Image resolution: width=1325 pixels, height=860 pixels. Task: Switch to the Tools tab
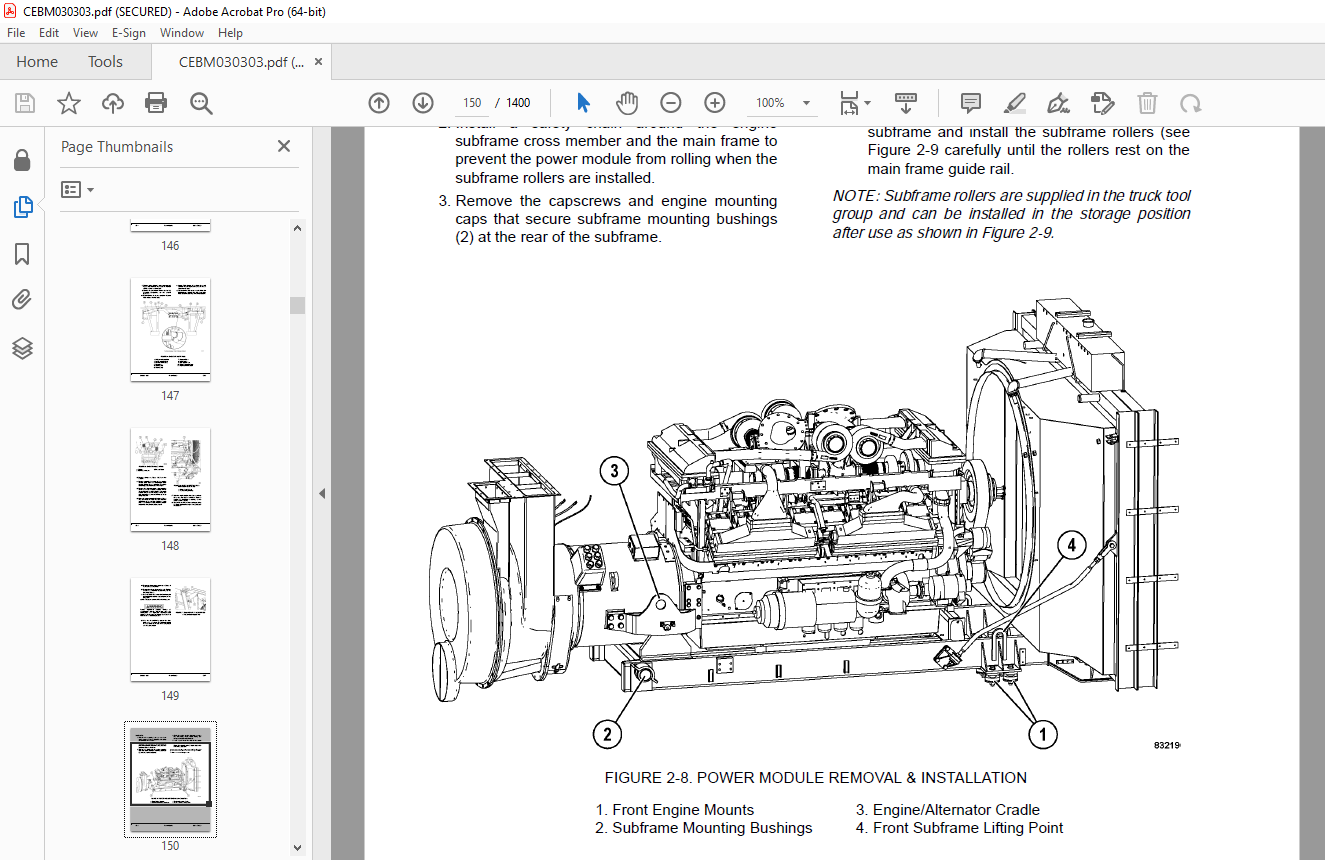[105, 62]
